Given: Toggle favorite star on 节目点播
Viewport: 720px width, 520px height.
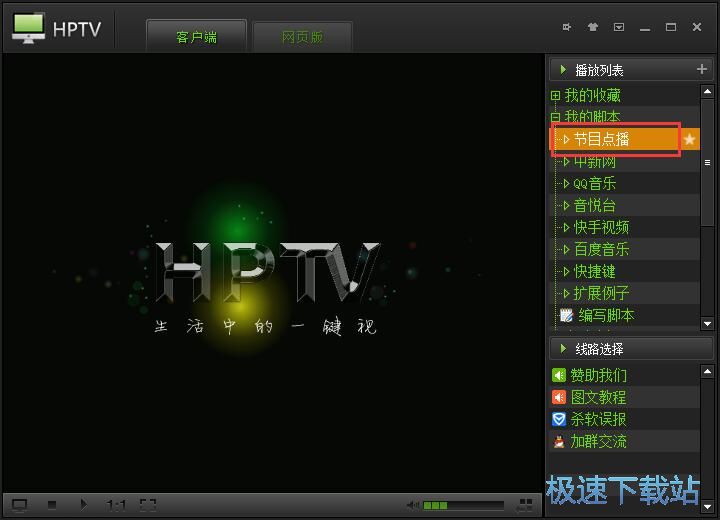Looking at the screenshot, I should click(689, 139).
